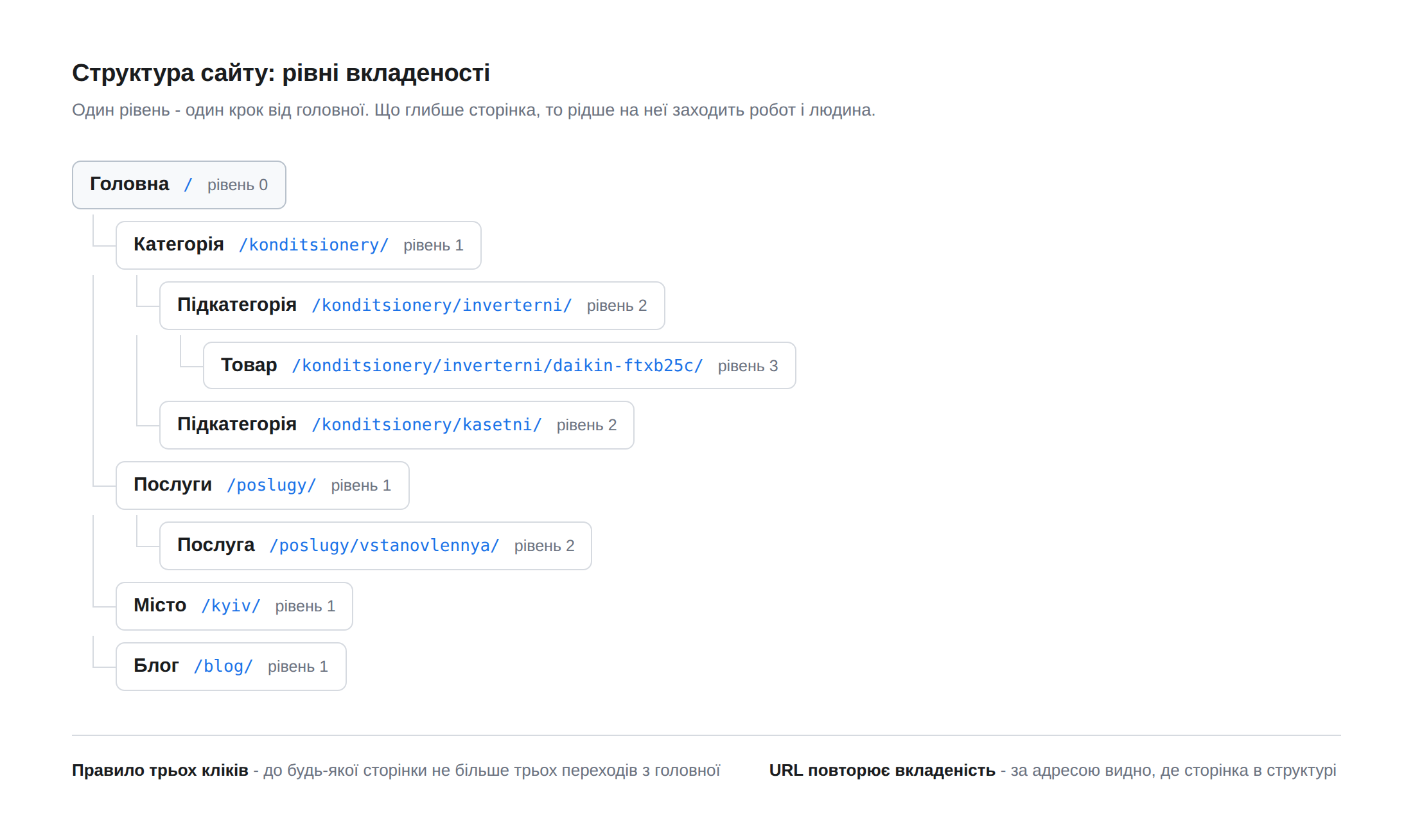Click the /konditsionery/inverterni/ path

click(442, 305)
